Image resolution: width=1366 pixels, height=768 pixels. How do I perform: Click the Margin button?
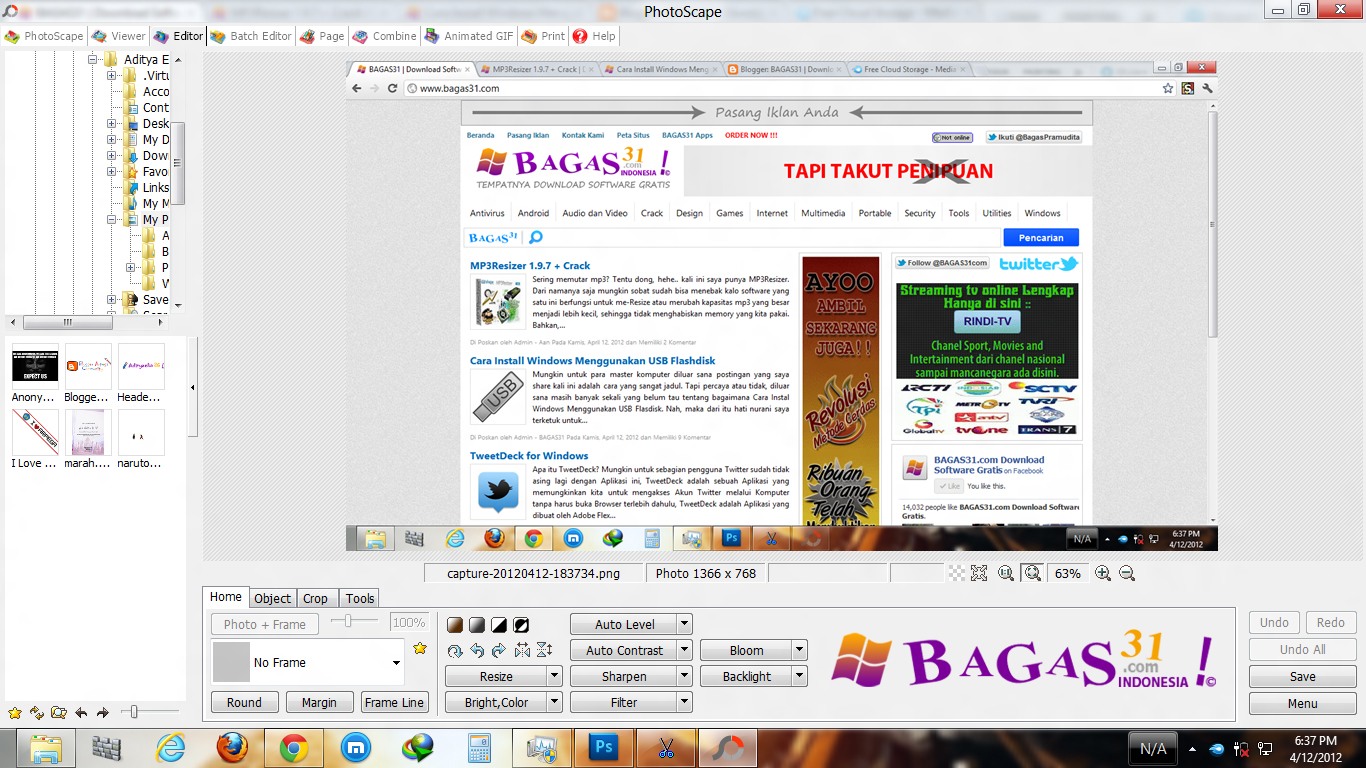(x=319, y=702)
